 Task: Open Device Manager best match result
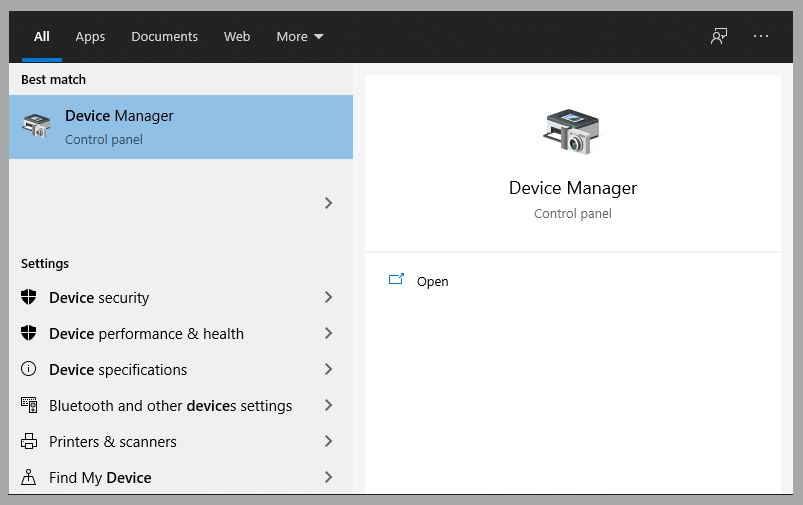point(181,127)
